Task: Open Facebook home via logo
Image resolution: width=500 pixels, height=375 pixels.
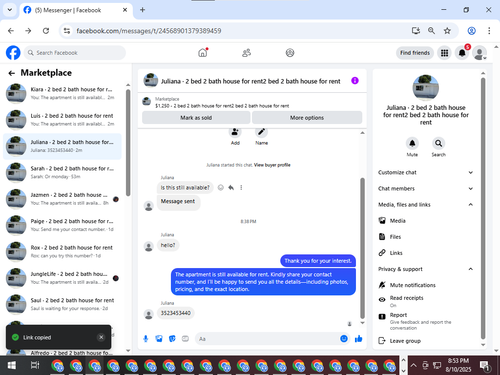Action: pyautogui.click(x=13, y=53)
